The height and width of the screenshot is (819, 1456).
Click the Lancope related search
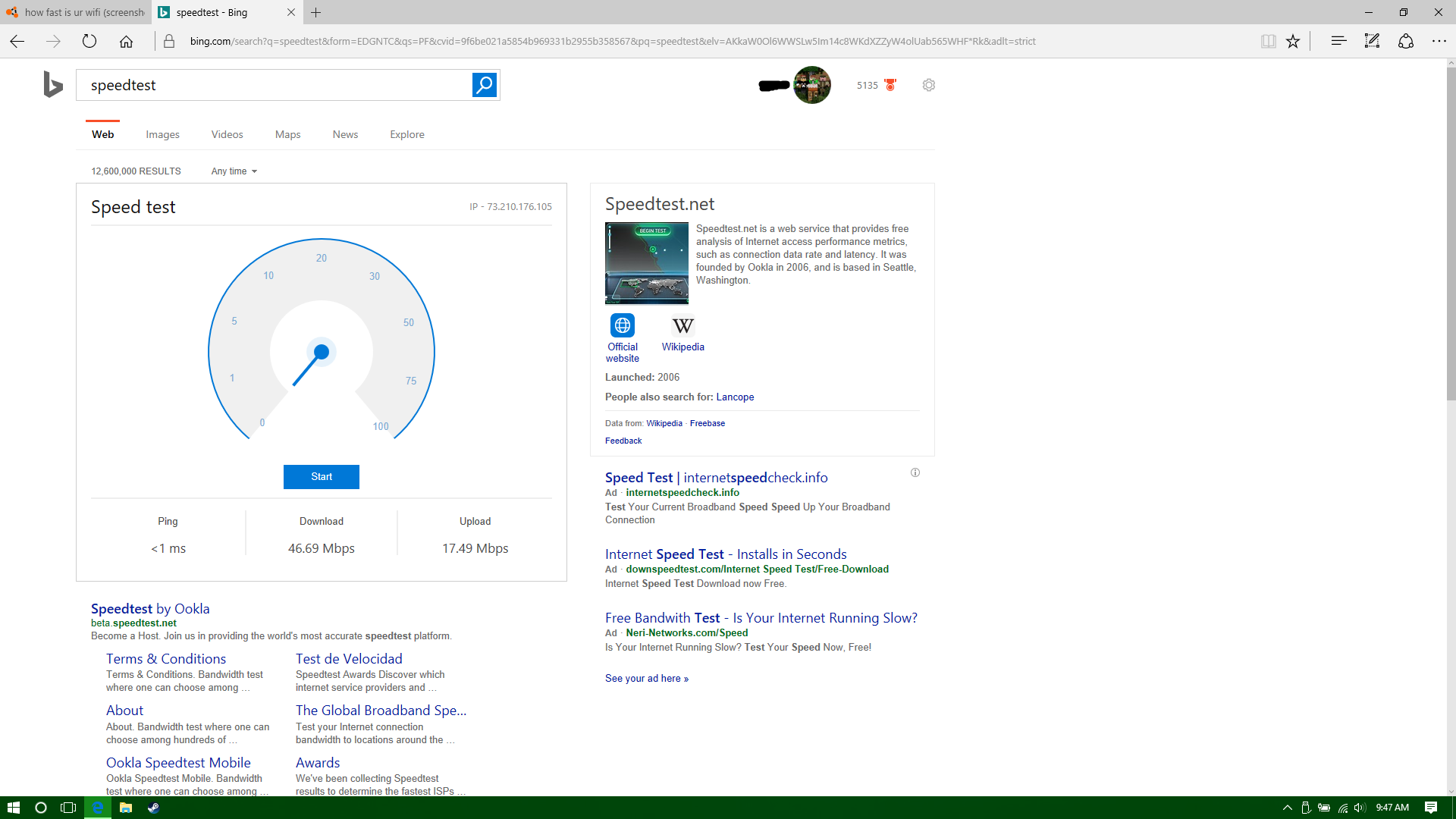click(735, 397)
